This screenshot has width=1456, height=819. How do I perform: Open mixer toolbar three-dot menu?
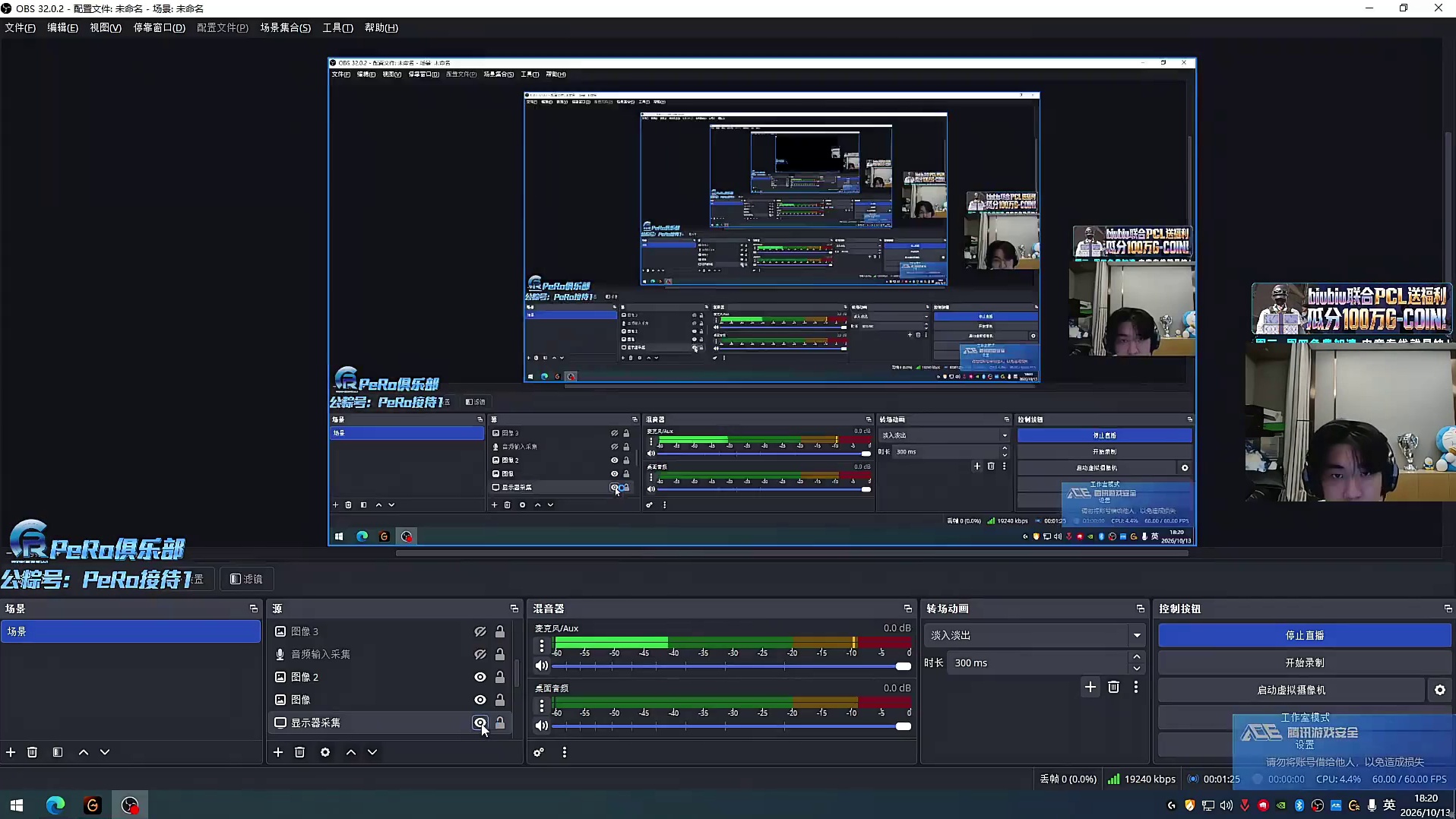(564, 752)
